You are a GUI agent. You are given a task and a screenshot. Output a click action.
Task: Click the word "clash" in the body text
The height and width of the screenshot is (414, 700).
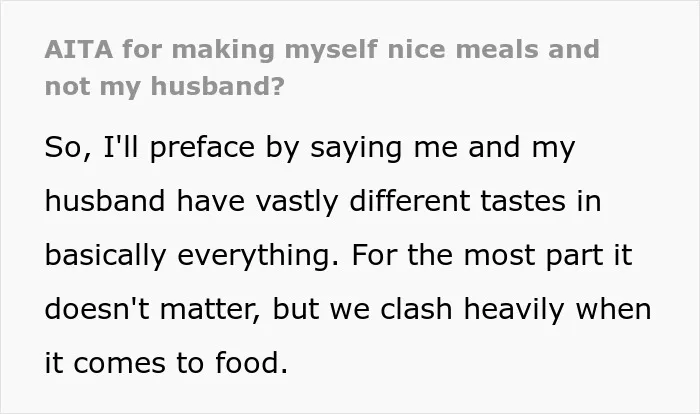click(x=416, y=309)
